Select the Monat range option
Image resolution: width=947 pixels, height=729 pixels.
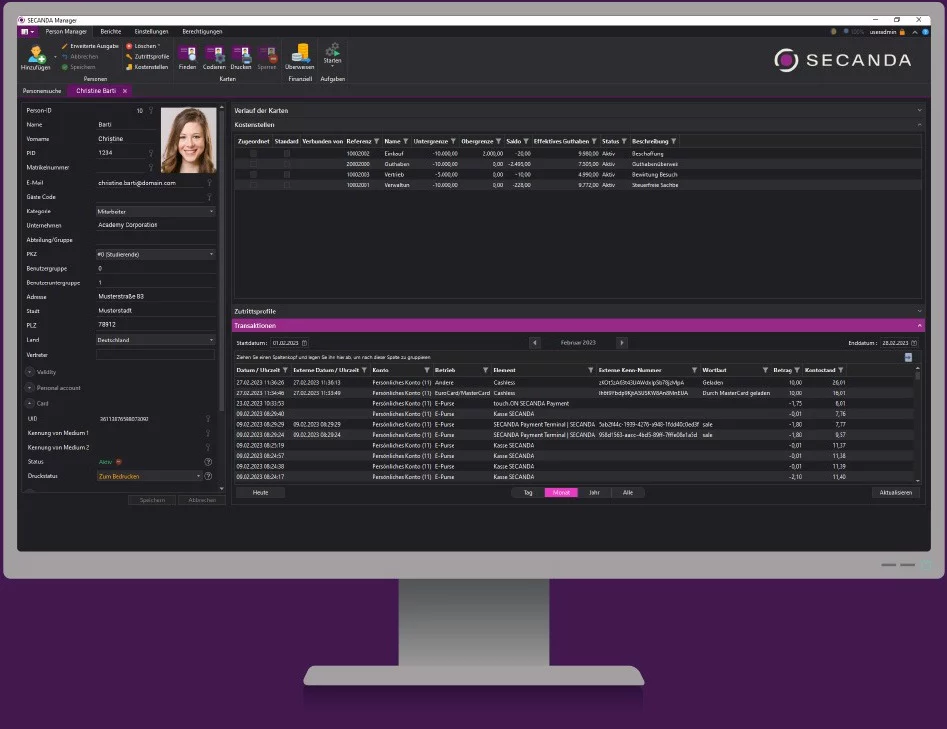point(561,492)
